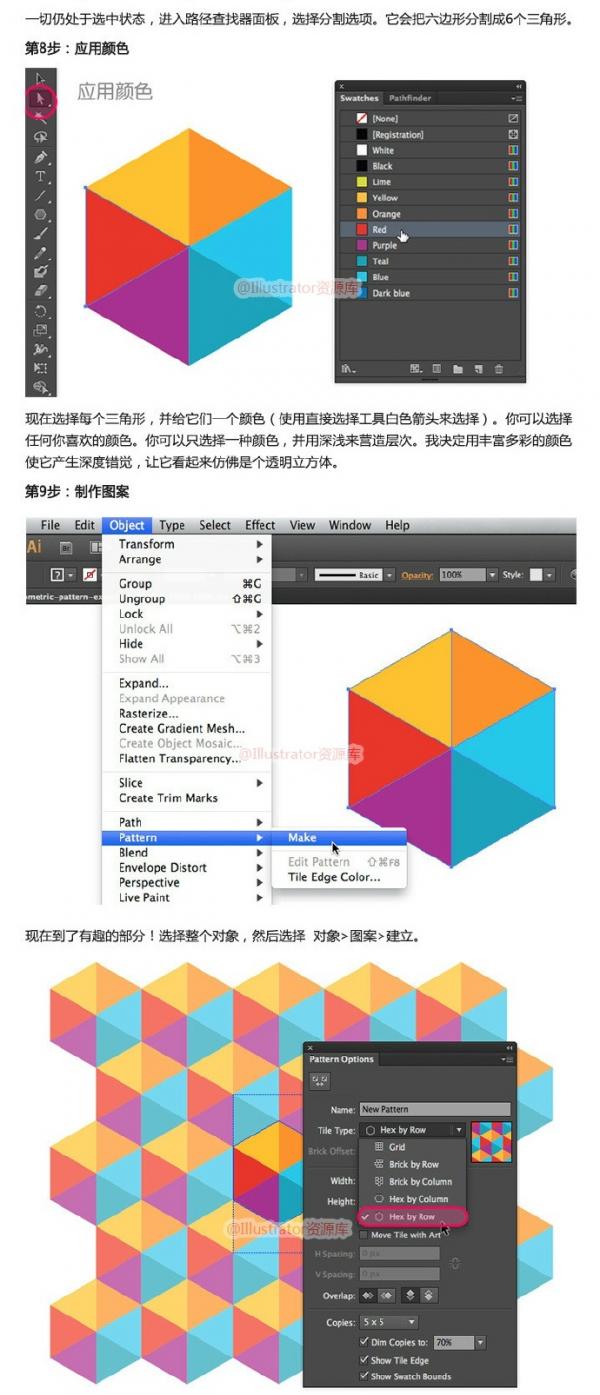Select the Direct Selection white arrow tool
This screenshot has height=1395, width=600.
pyautogui.click(x=41, y=98)
